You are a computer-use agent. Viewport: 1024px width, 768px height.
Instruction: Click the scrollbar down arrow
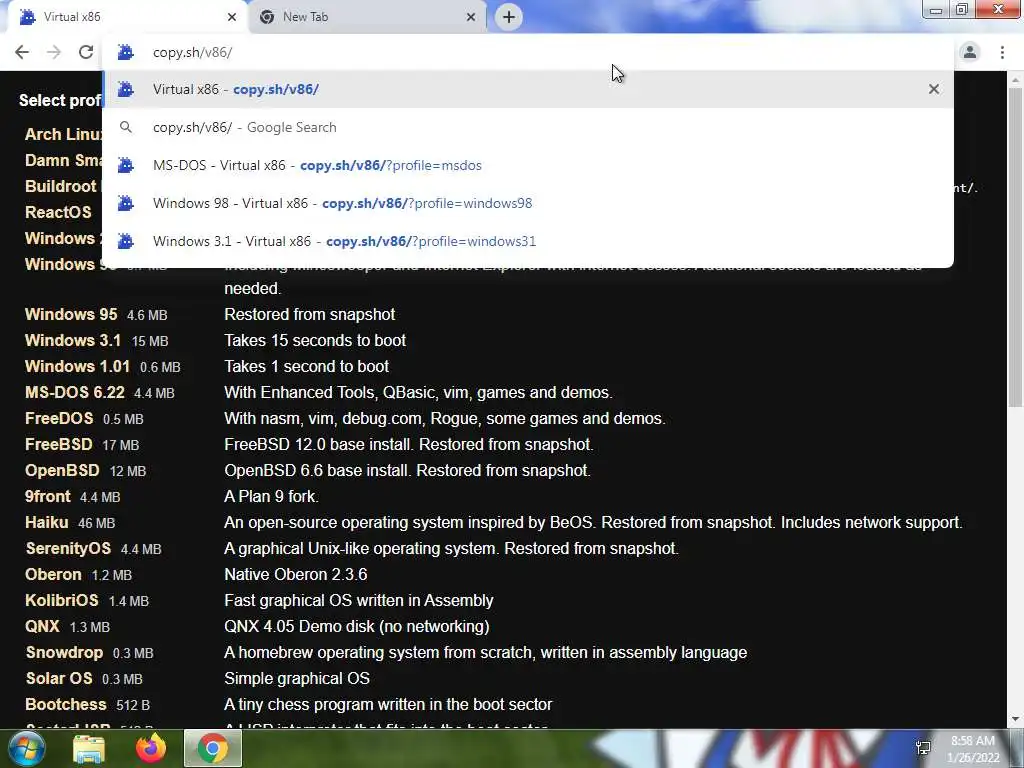click(x=1016, y=720)
